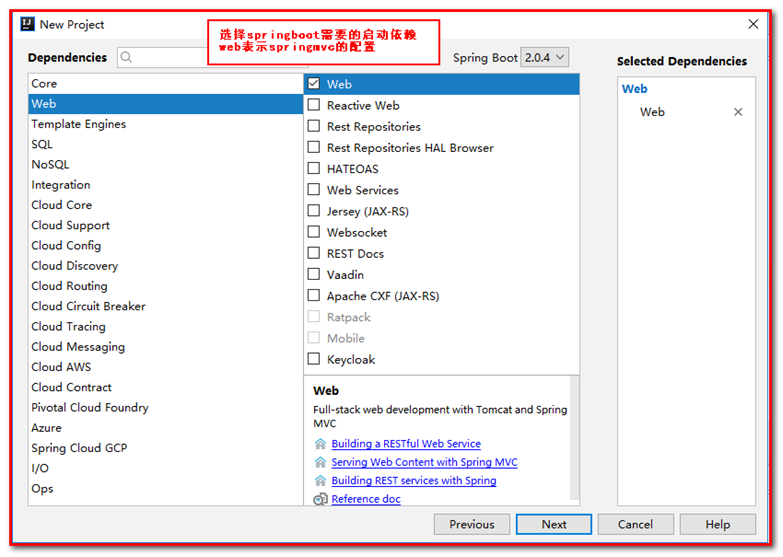783x557 pixels.
Task: Select Spring Cloud GCP category
Action: pos(166,448)
